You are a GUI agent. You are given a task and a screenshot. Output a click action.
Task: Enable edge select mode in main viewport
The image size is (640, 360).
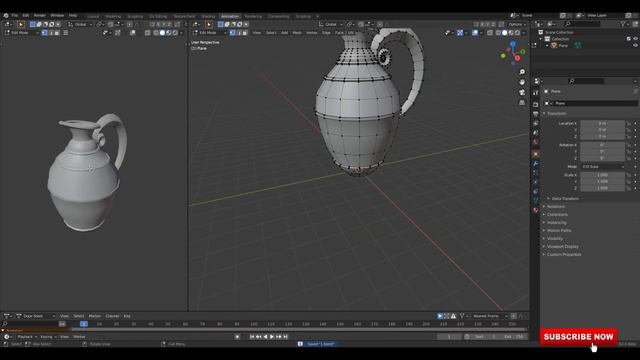(238, 33)
